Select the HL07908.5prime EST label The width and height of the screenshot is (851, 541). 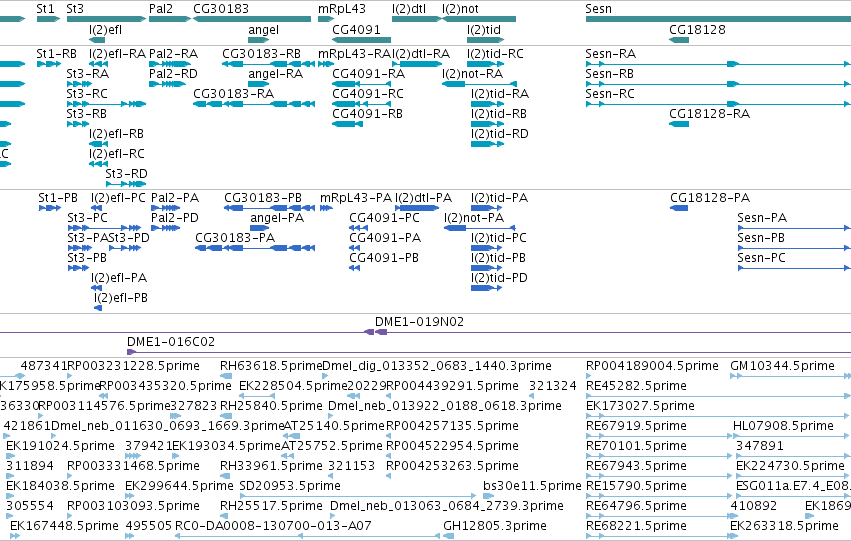click(x=783, y=426)
